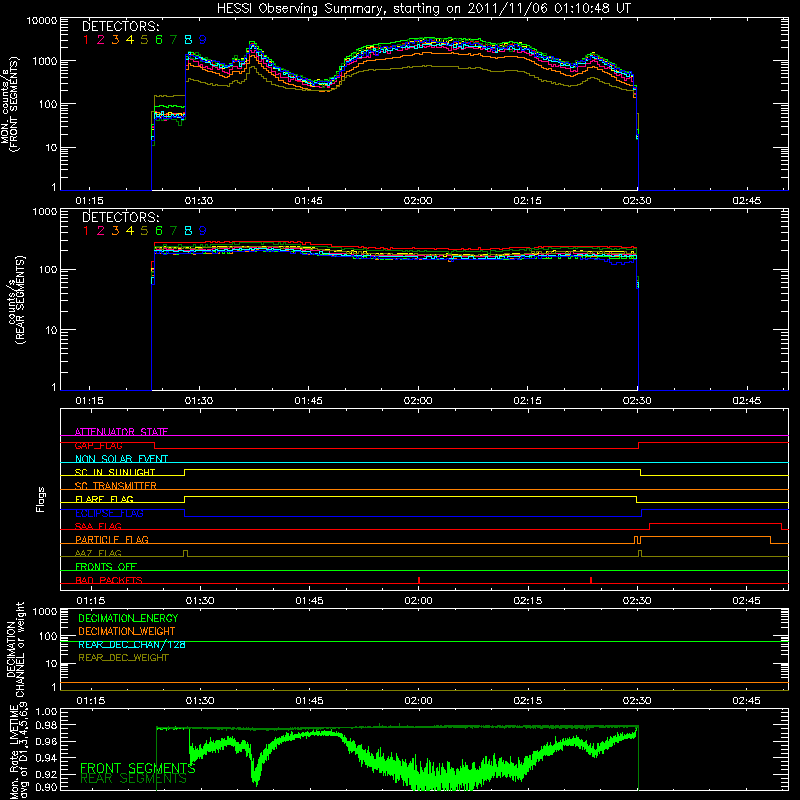Select red detector number 1 in front segments legend
Screen dimensions: 800x800
click(x=86, y=40)
